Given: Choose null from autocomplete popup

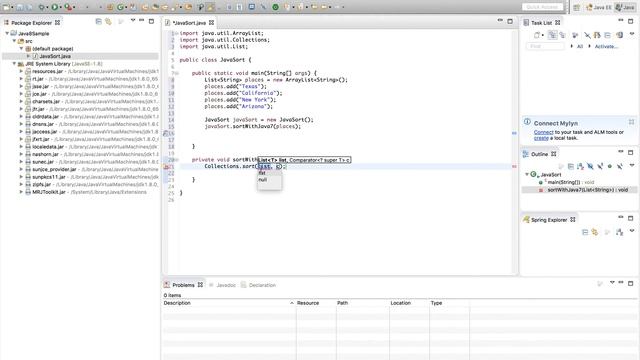Looking at the screenshot, I should (263, 180).
